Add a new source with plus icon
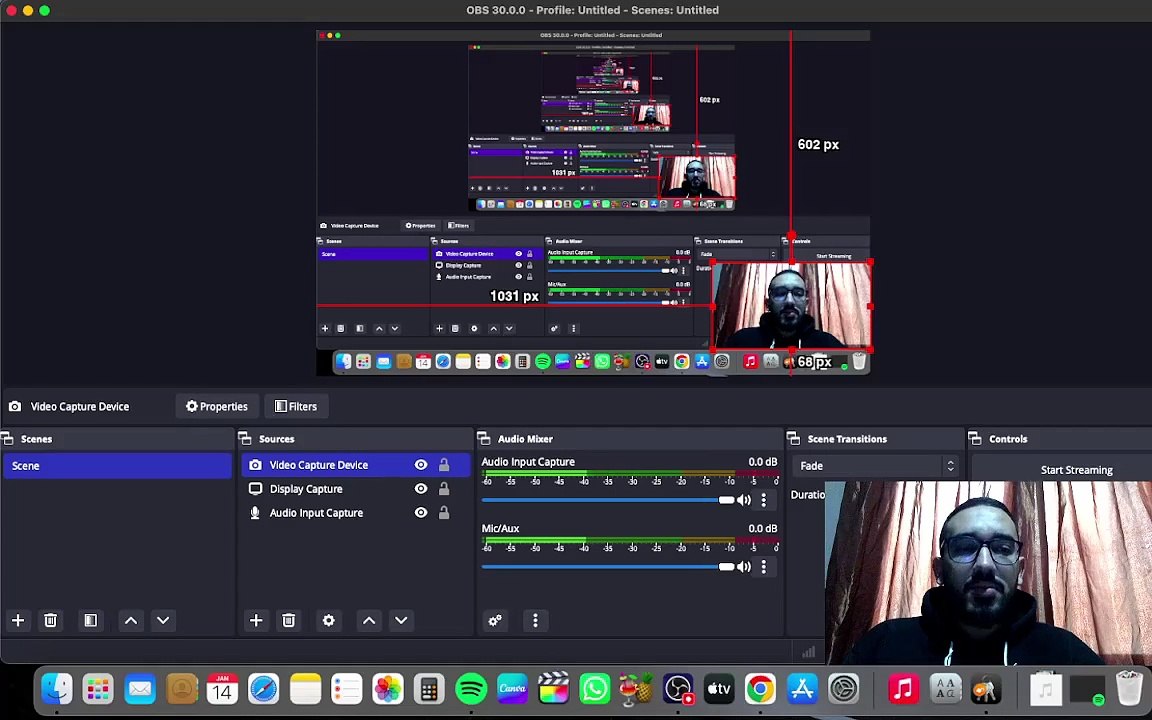This screenshot has height=720, width=1152. (256, 621)
